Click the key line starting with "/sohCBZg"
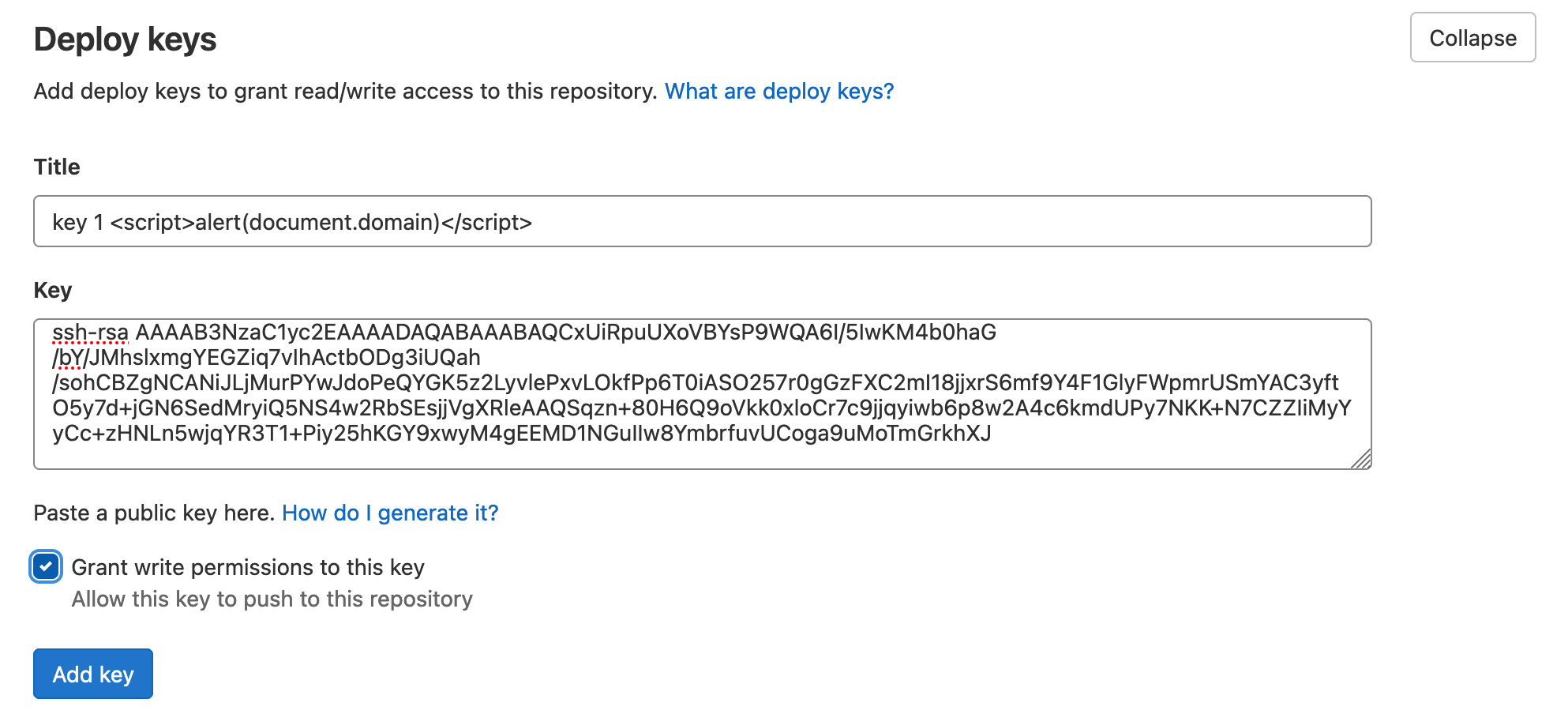1568x714 pixels. [x=695, y=383]
